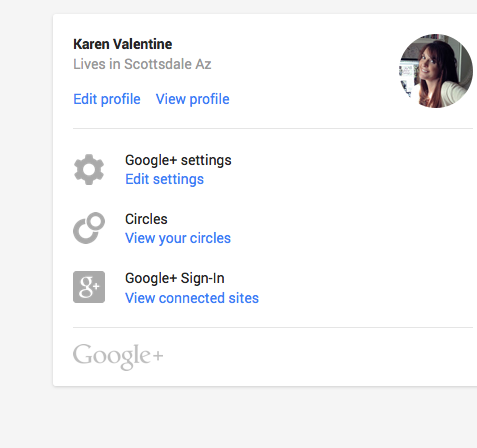Click the Google+ settings gear icon
The height and width of the screenshot is (448, 477).
tap(89, 169)
